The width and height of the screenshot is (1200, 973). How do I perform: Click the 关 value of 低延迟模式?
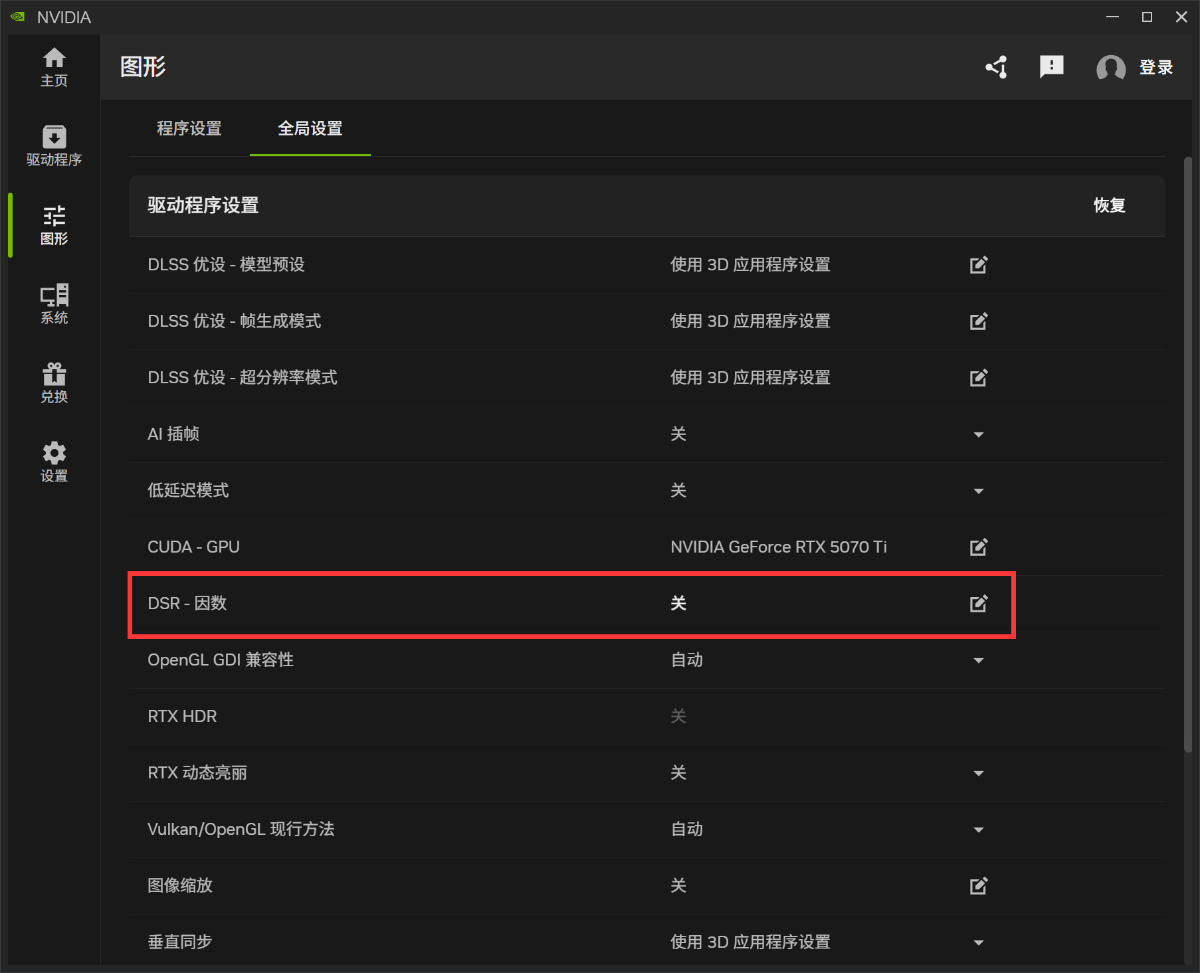678,491
